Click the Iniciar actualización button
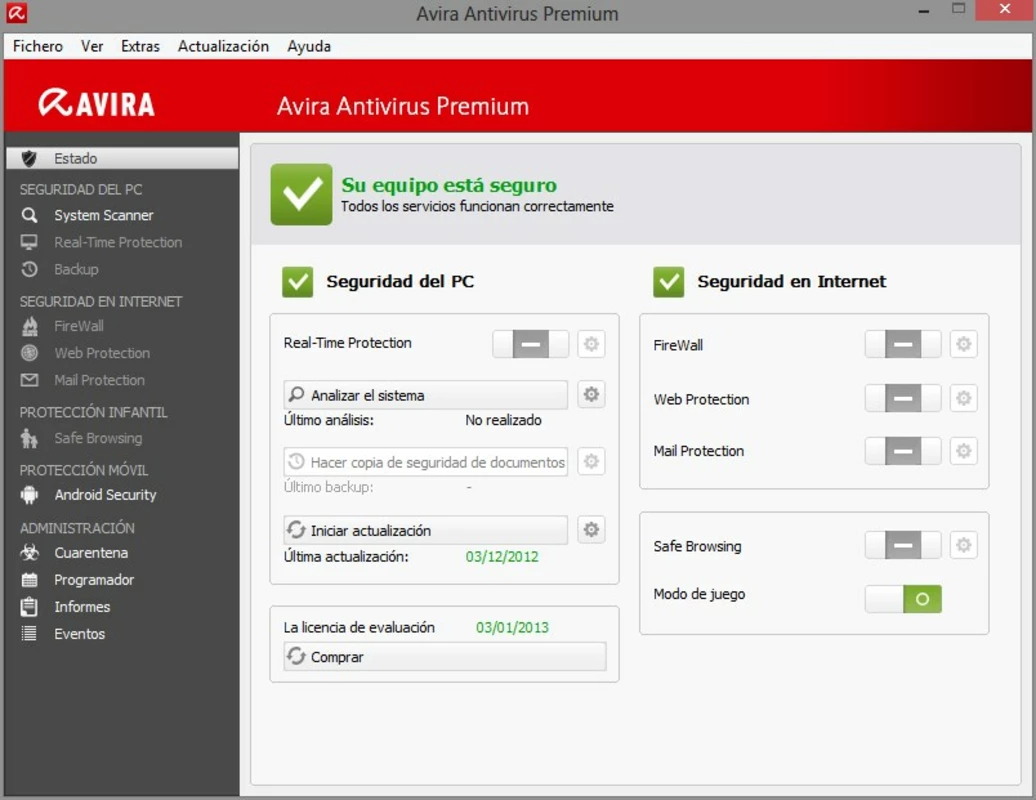 [x=426, y=530]
